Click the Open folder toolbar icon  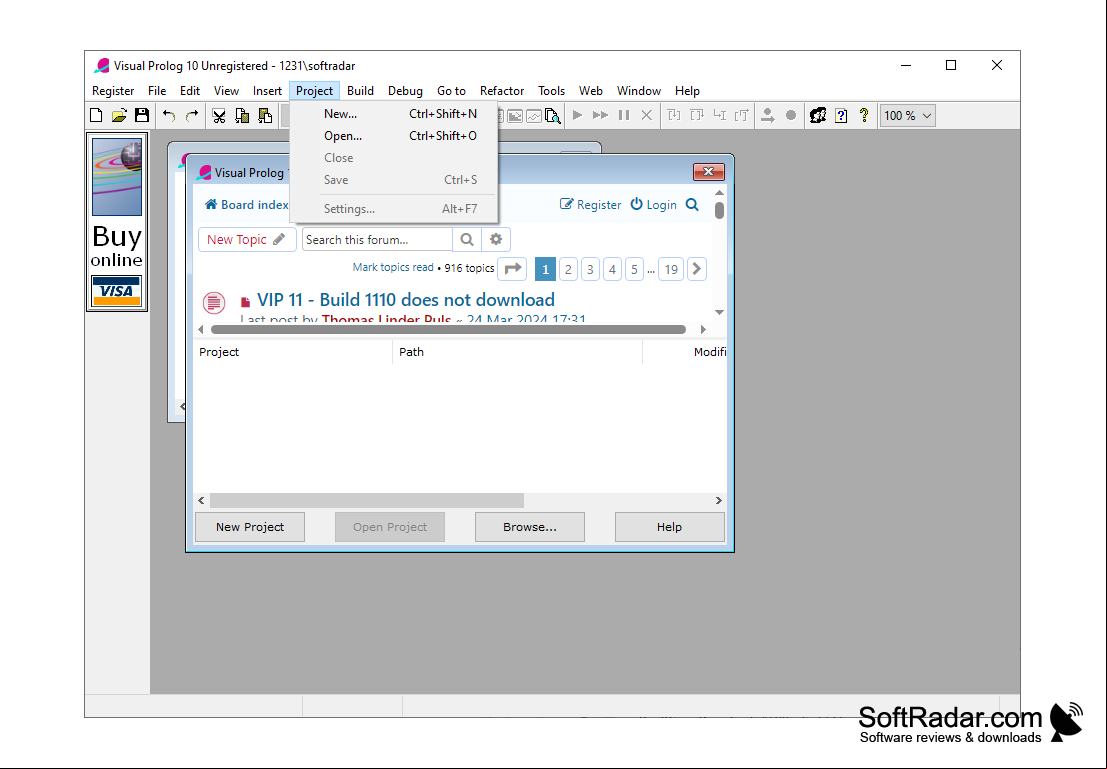click(119, 115)
